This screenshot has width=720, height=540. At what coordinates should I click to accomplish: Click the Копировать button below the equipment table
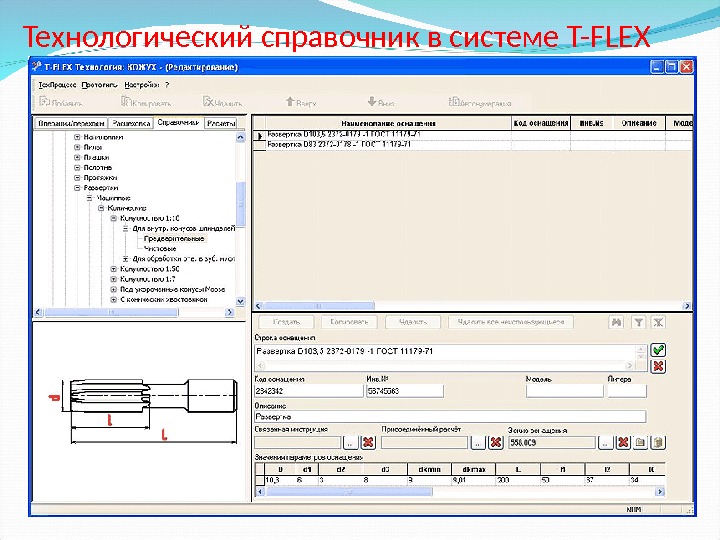point(349,322)
